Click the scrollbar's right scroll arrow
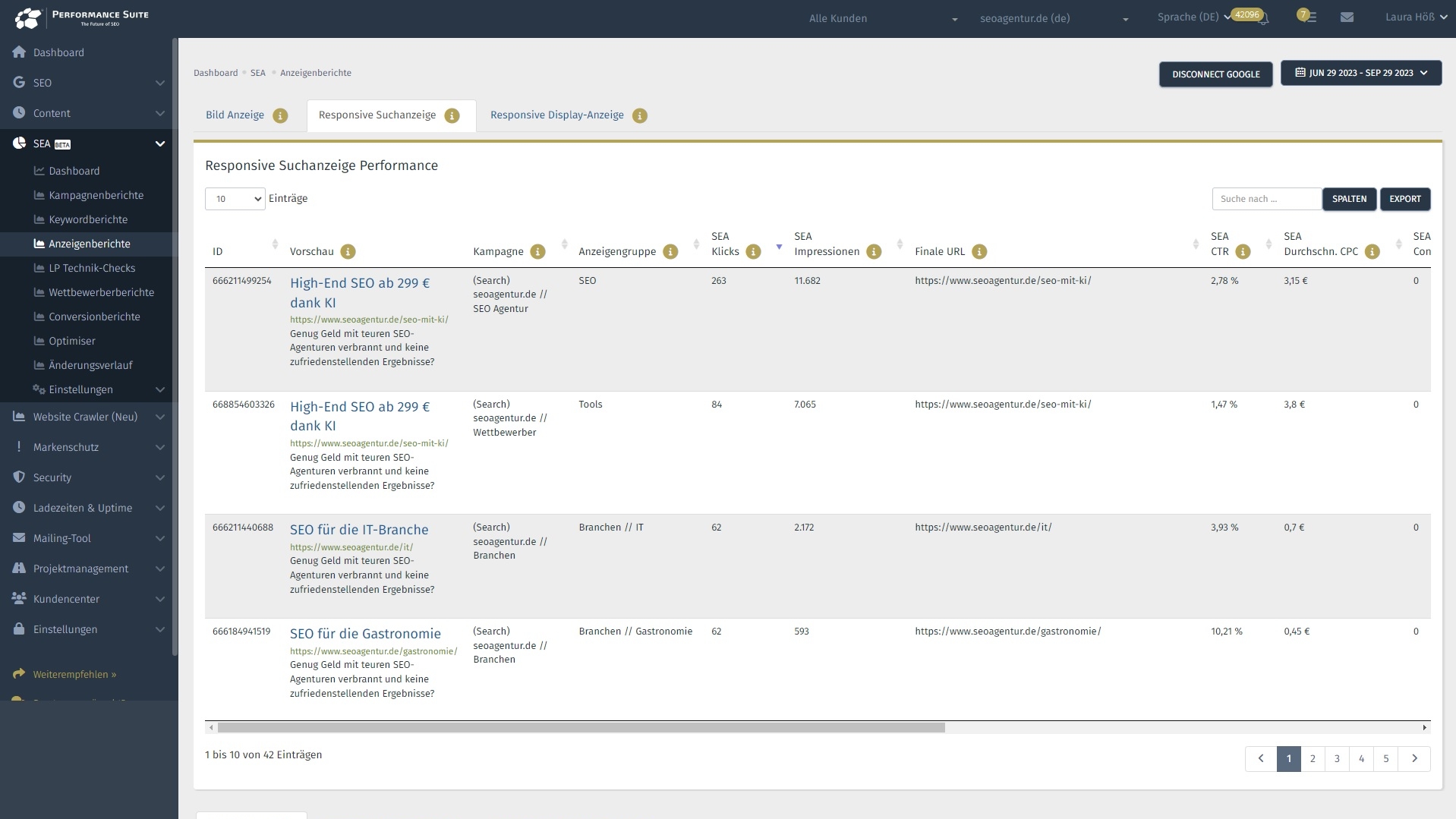1456x819 pixels. coord(1424,727)
